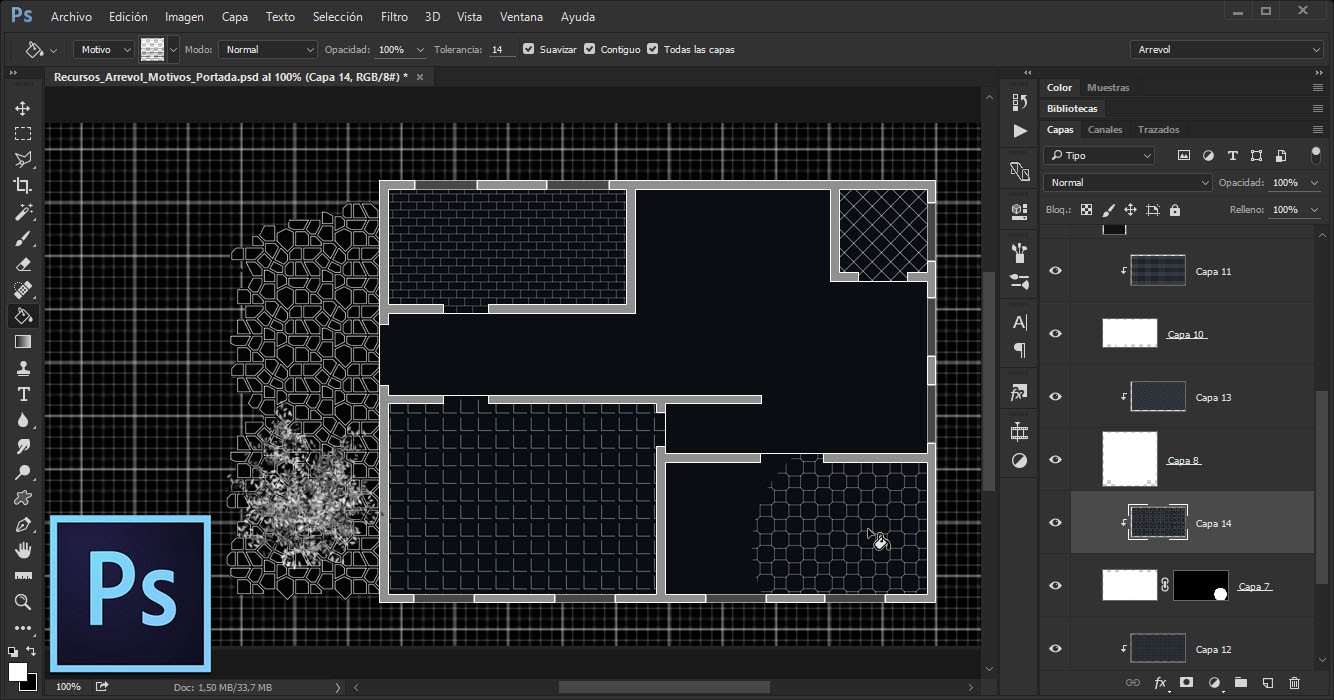This screenshot has width=1334, height=700.
Task: Open the Actions play panel icon
Action: click(x=1019, y=131)
